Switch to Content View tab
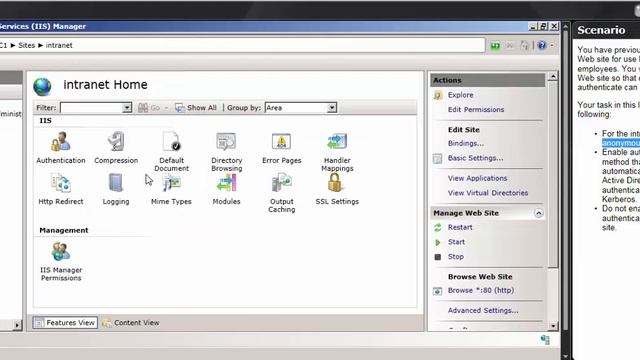 point(131,322)
